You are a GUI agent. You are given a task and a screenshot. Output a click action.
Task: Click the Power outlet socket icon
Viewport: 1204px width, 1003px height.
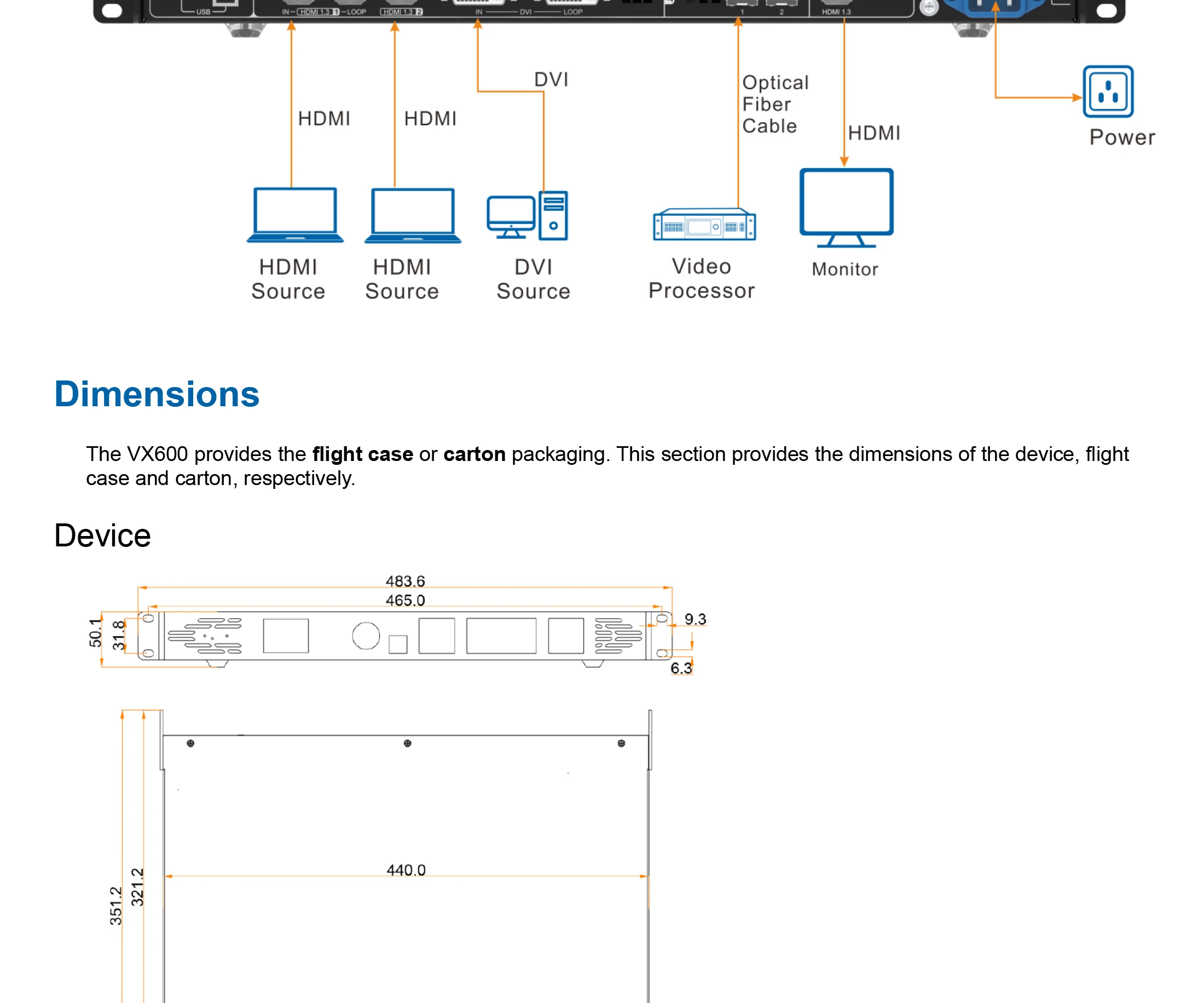point(1107,92)
